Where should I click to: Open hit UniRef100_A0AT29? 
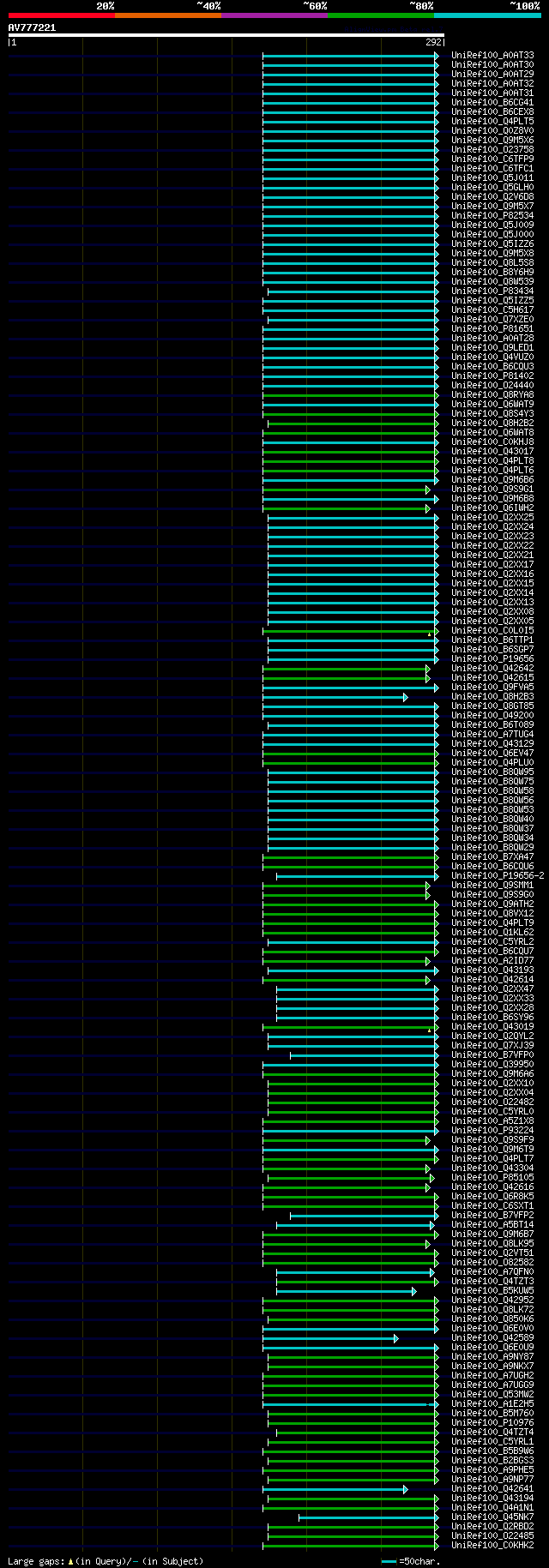[492, 75]
